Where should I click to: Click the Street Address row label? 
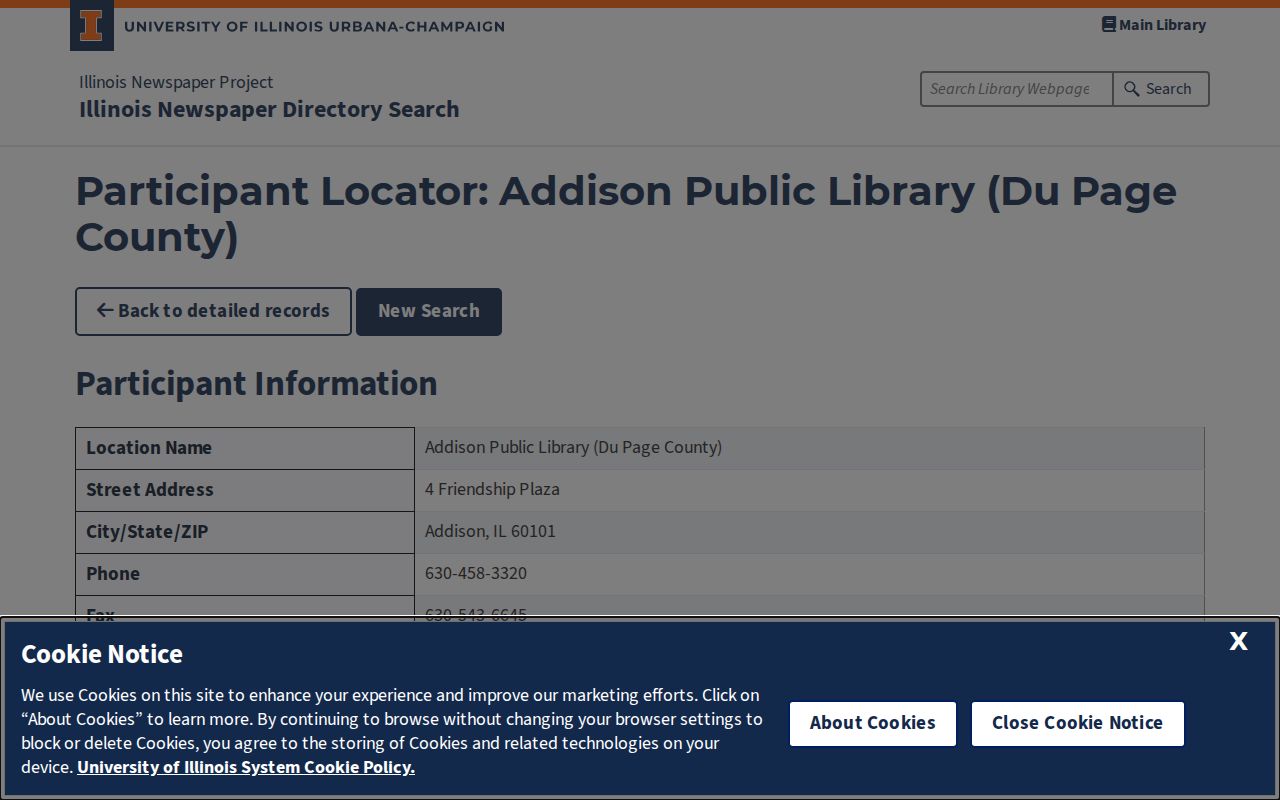point(150,490)
